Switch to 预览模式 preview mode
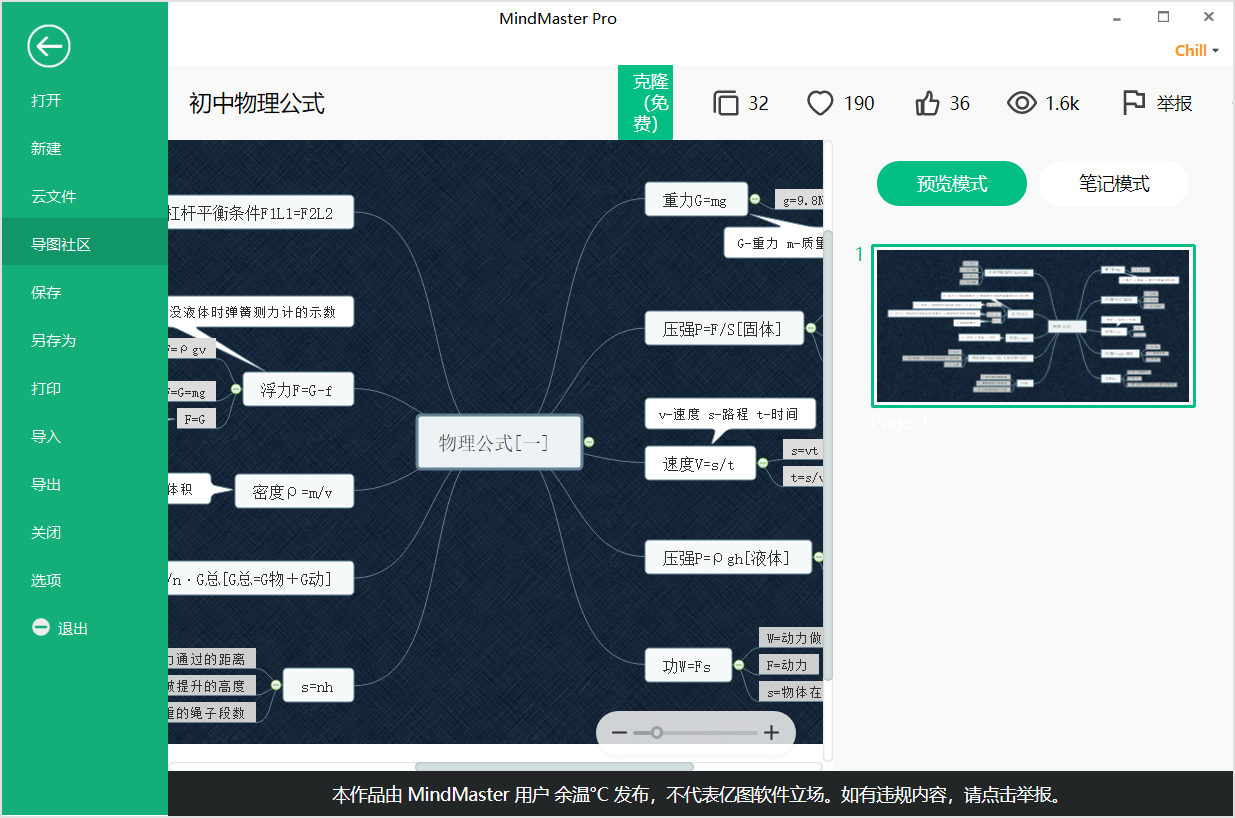The height and width of the screenshot is (818, 1235). 951,184
